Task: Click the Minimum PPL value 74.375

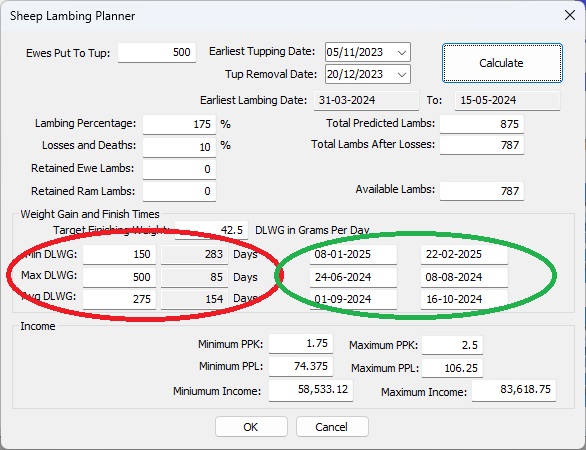Action: [x=301, y=366]
